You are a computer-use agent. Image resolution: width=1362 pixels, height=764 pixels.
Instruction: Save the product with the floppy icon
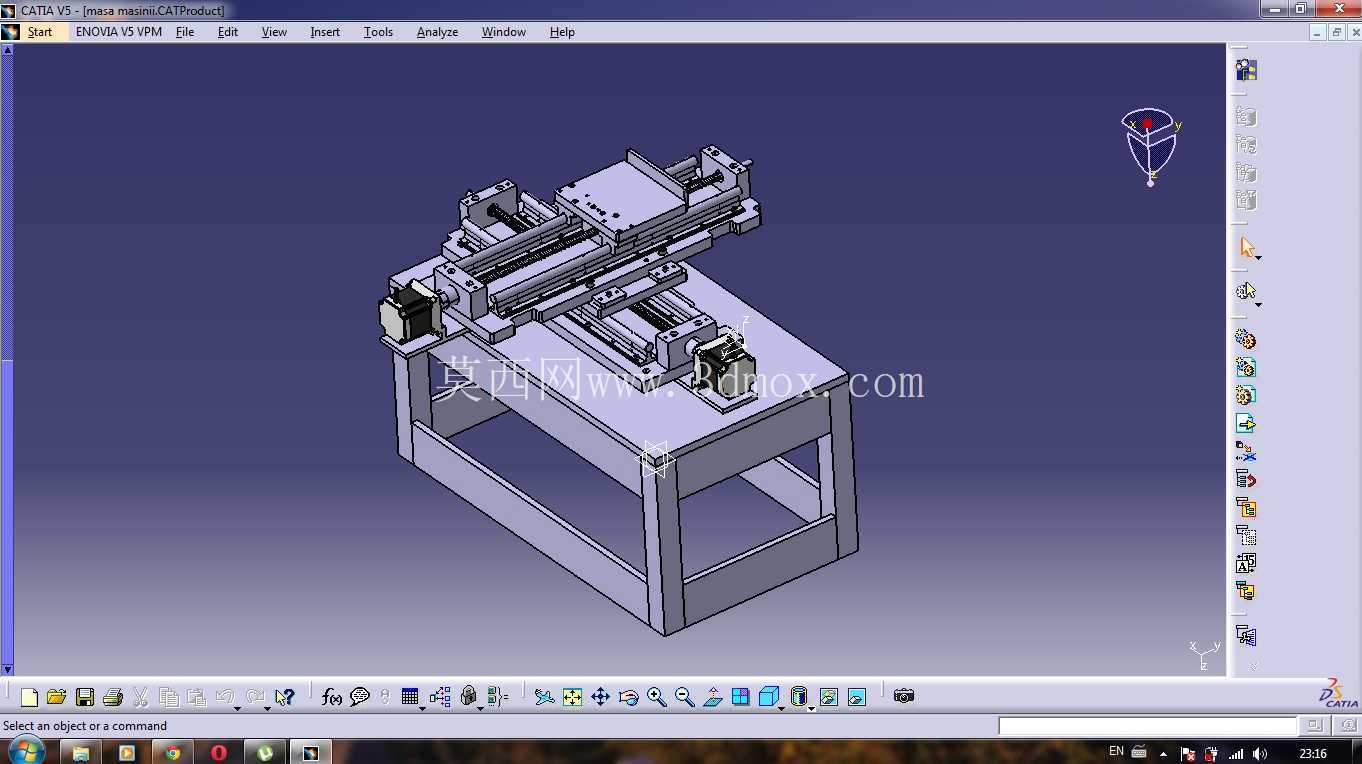85,697
